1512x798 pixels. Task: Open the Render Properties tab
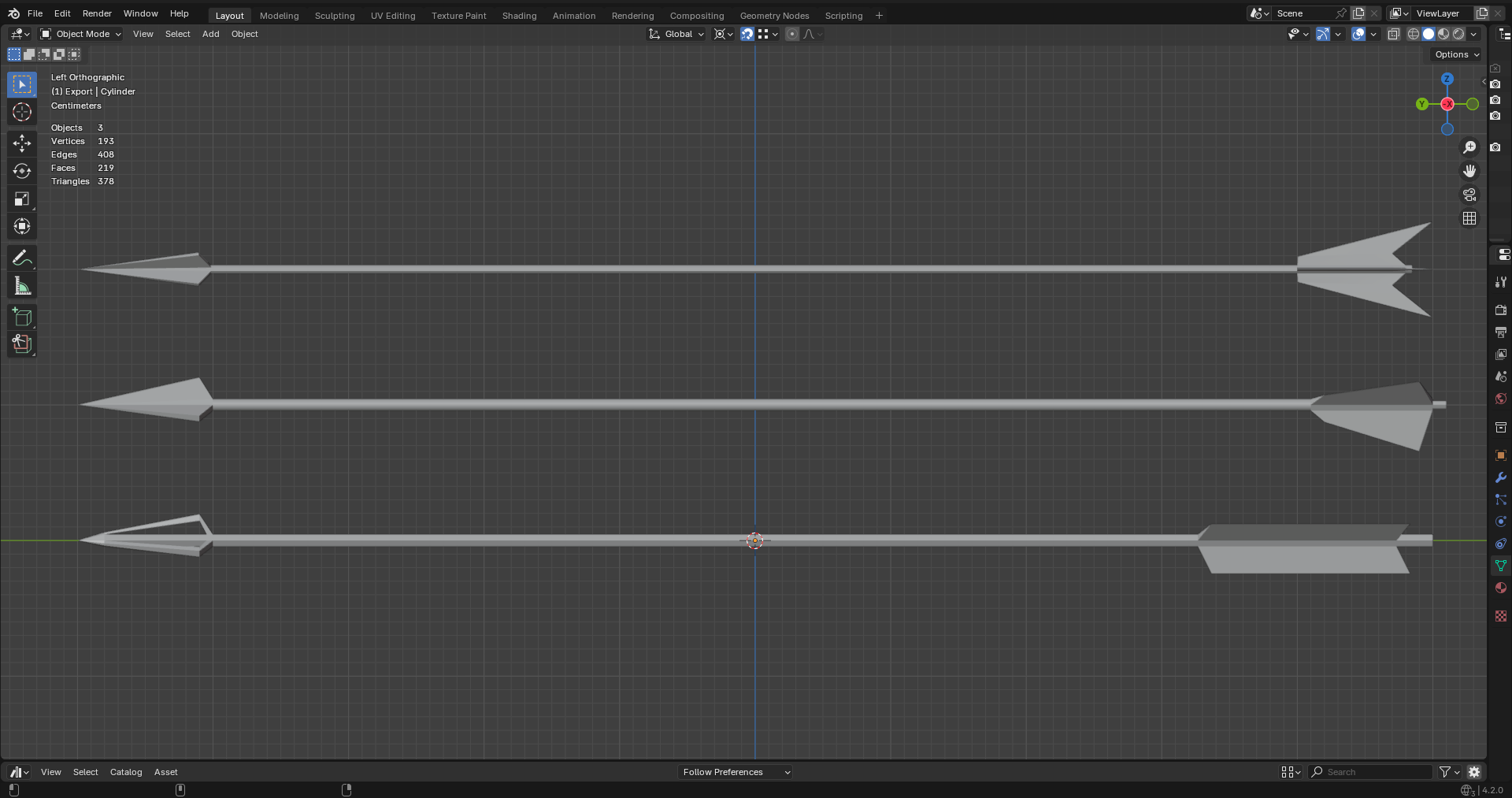coord(1500,310)
